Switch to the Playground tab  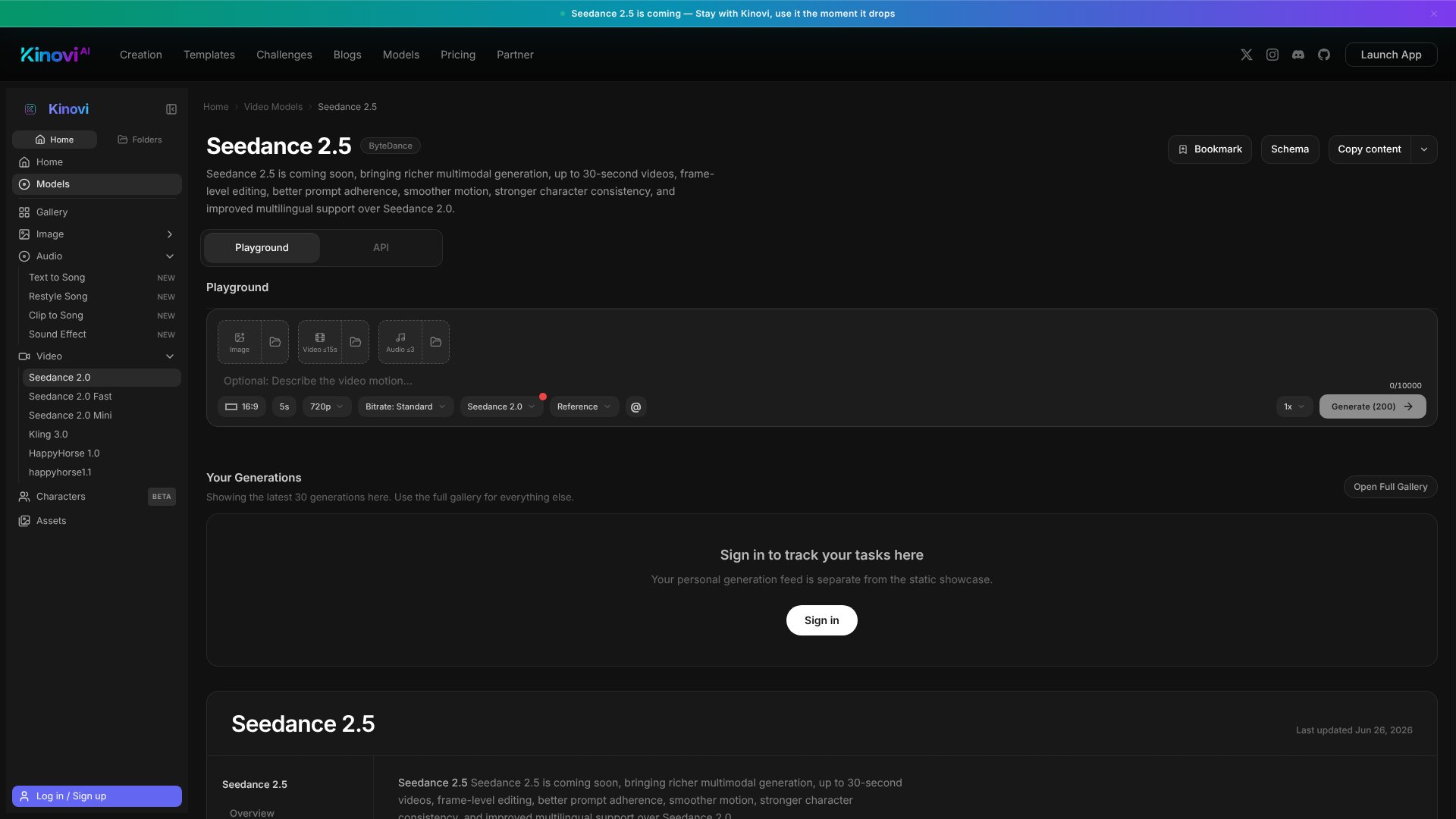[x=262, y=248]
